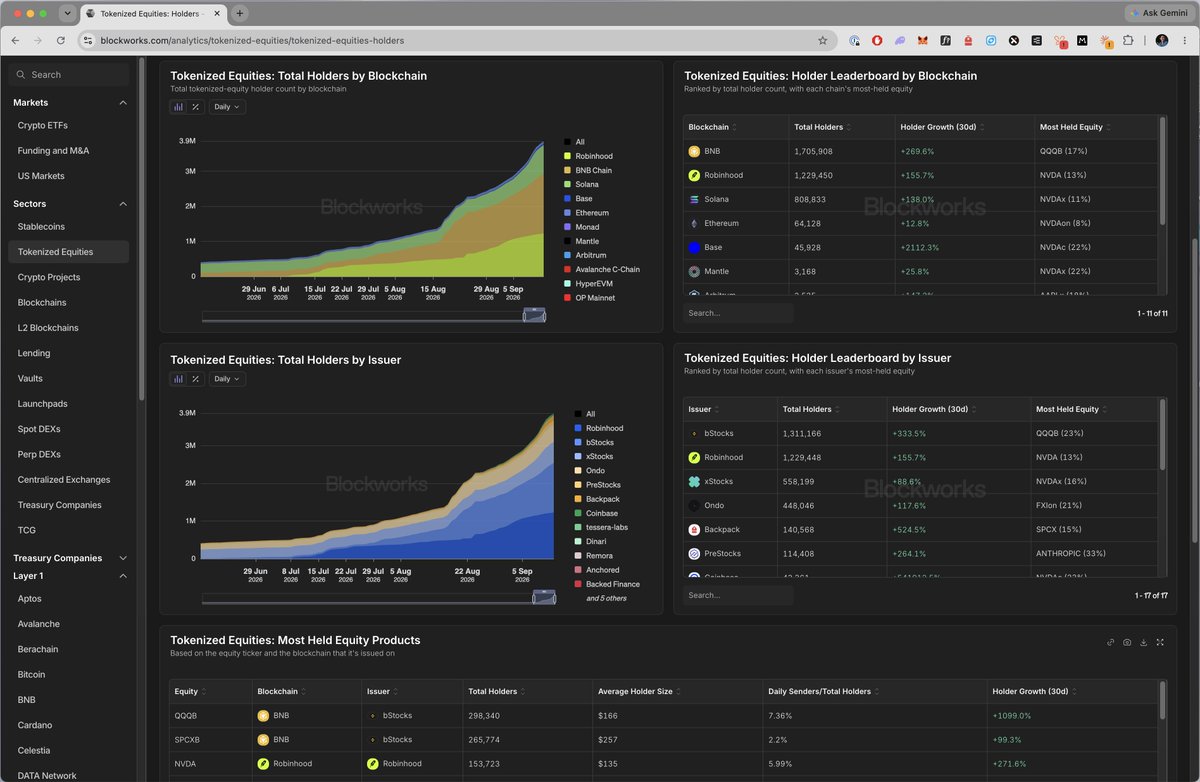Download Most Held Equity Products data
This screenshot has width=1200, height=782.
pos(1143,642)
